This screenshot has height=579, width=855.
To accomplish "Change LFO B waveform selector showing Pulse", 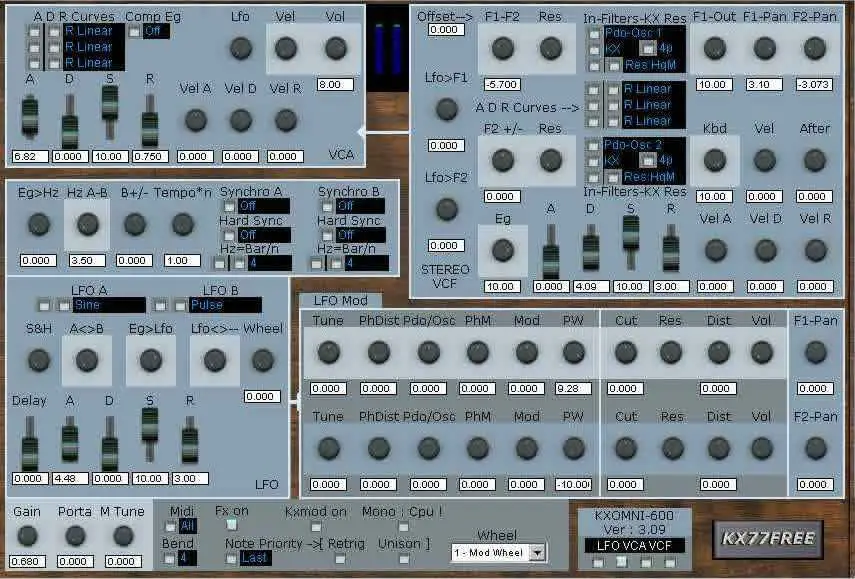I will 225,305.
